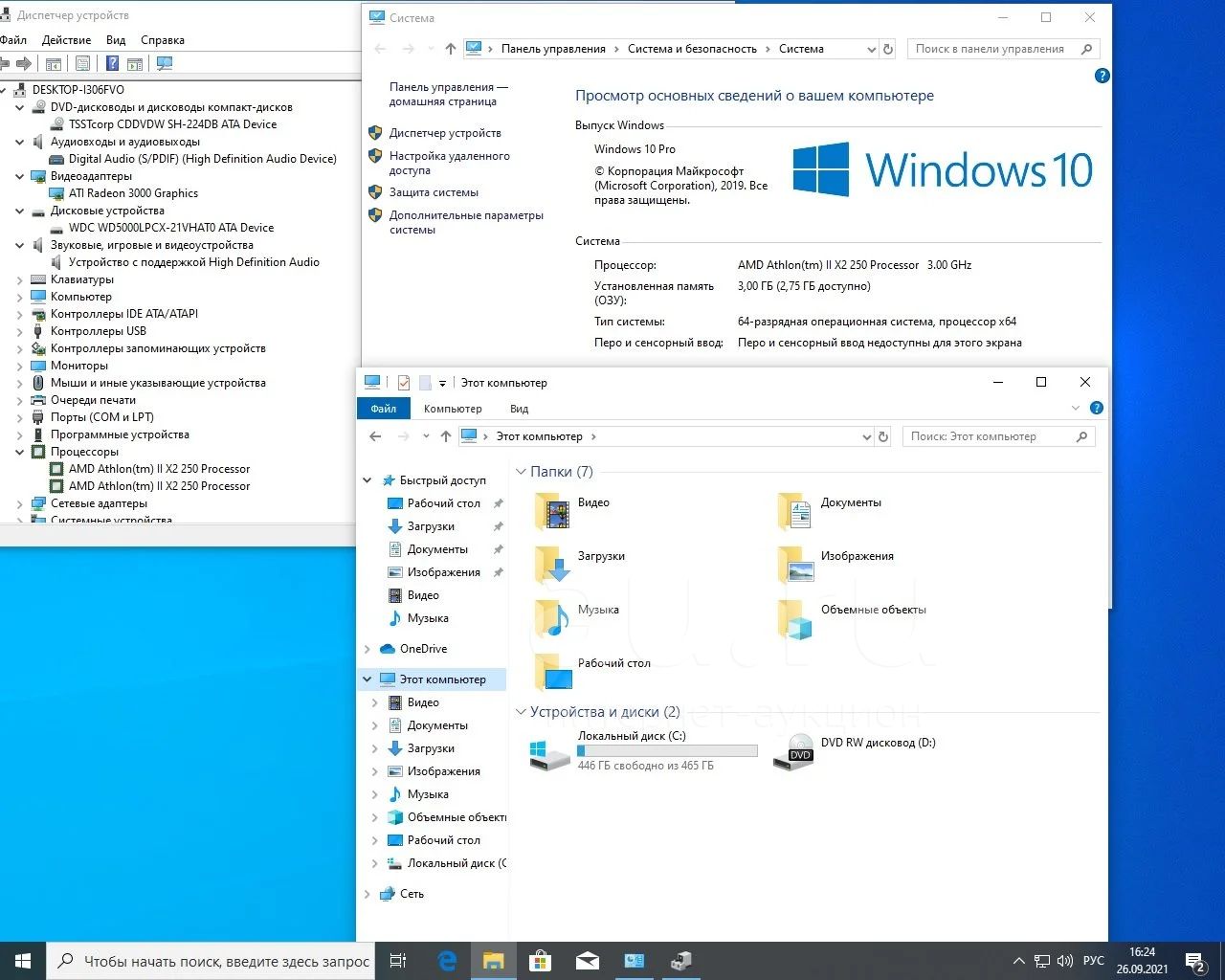Click the search field in System window
Viewport: 1225px width, 980px height.
coord(1002,49)
